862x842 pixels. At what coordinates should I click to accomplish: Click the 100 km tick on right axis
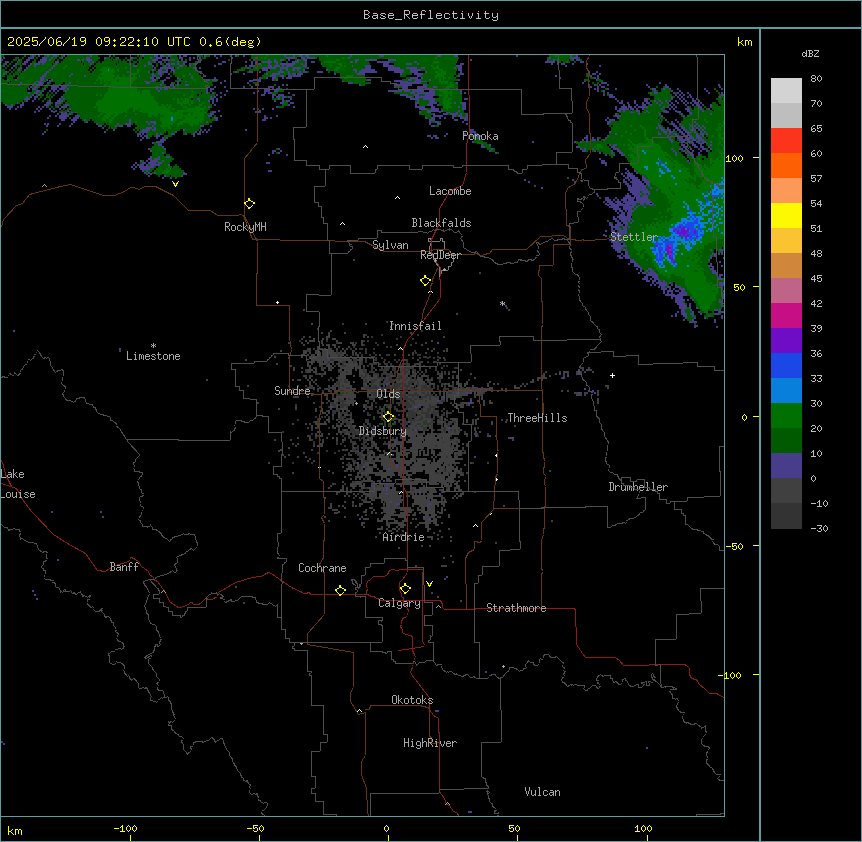(734, 158)
